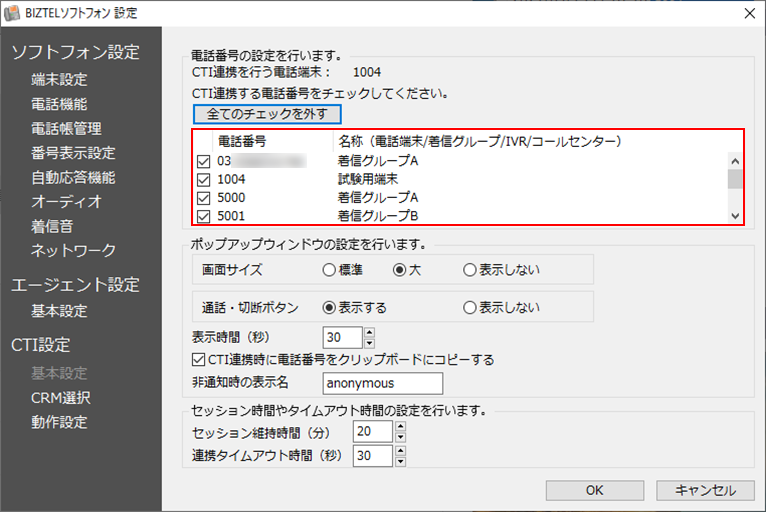766x512 pixels.
Task: Open 端末設定 in the sidebar
Action: point(59,80)
